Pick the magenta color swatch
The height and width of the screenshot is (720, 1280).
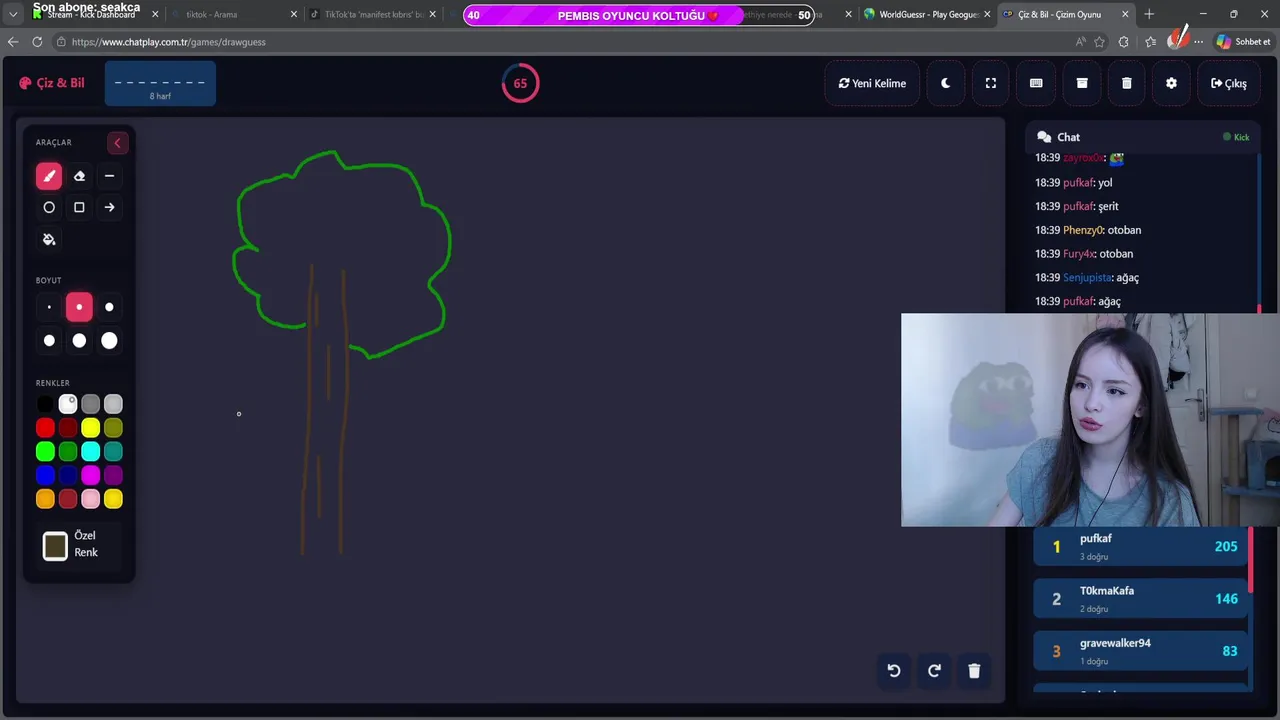tap(91, 475)
